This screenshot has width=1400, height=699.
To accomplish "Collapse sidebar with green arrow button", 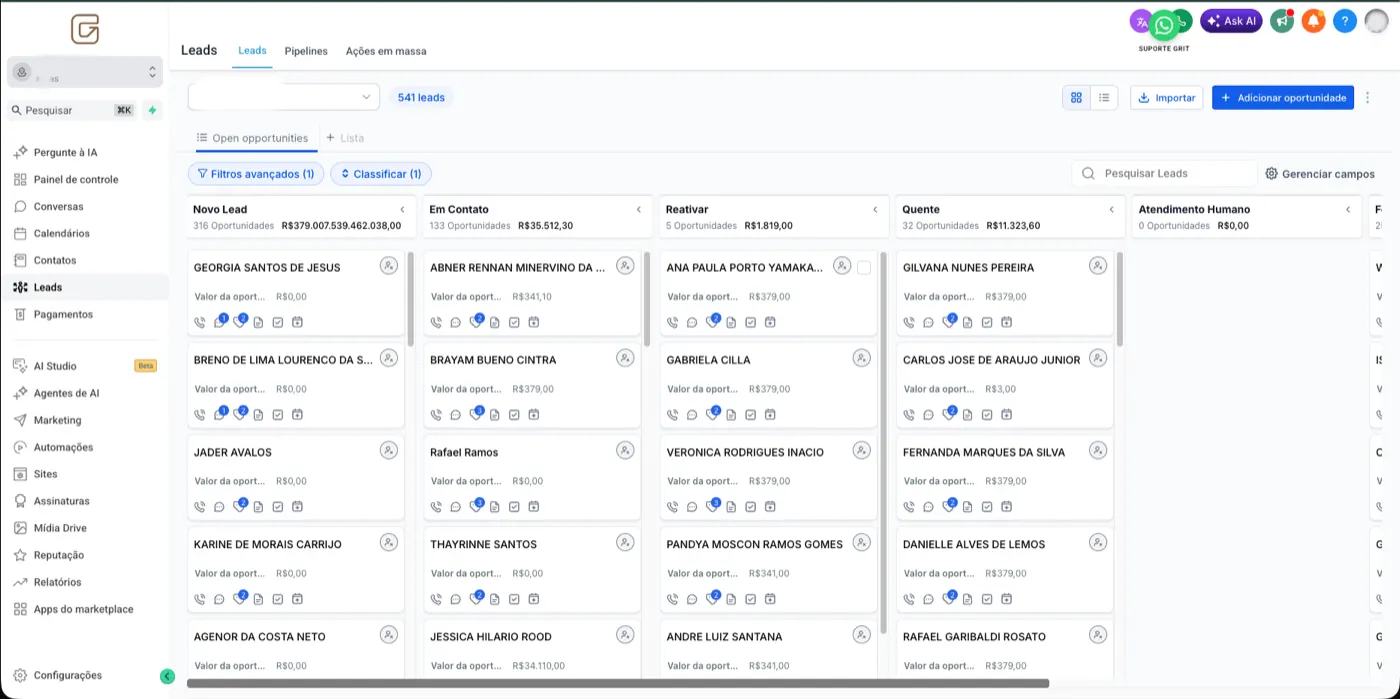I will pos(167,676).
